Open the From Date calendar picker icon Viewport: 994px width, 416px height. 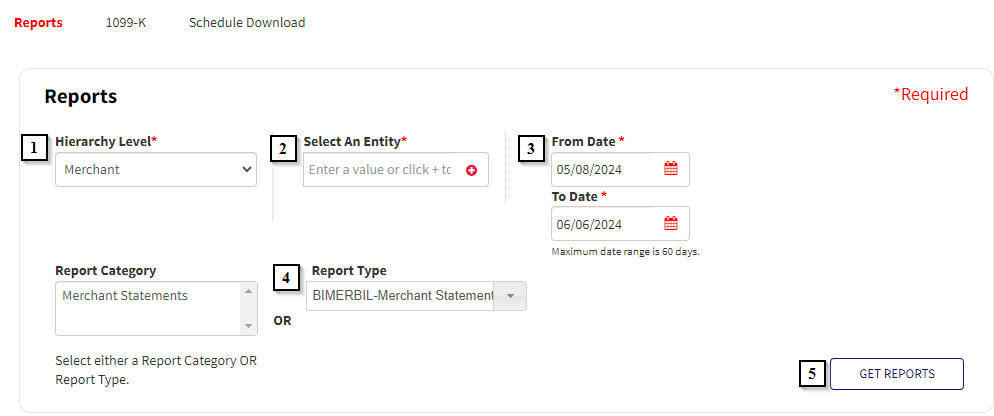tap(671, 169)
